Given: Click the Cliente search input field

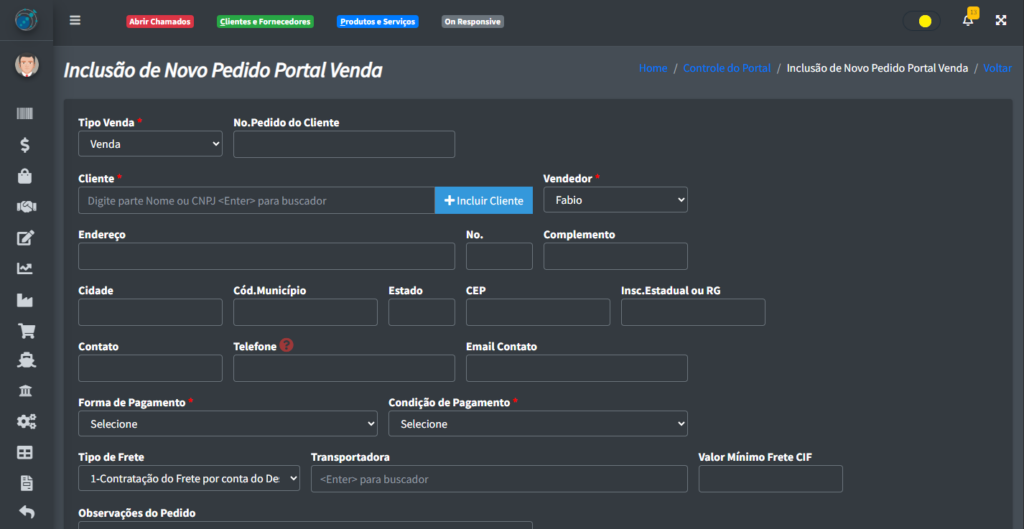Looking at the screenshot, I should [256, 200].
